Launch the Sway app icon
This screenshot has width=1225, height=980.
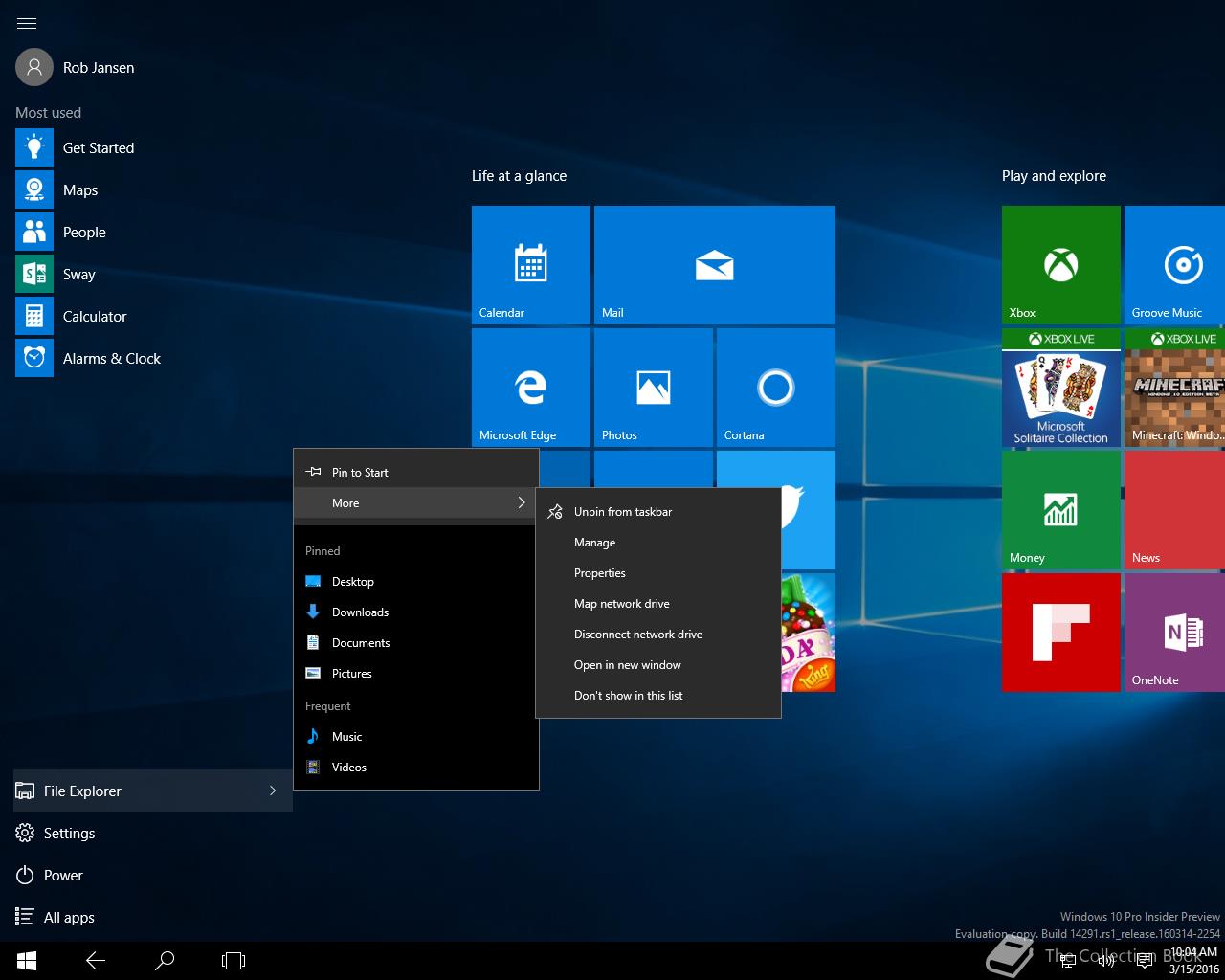point(34,274)
